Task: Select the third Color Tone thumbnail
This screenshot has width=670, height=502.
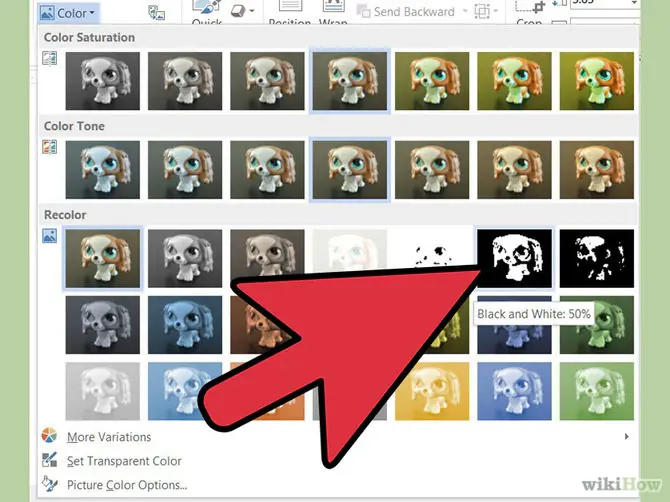Action: click(267, 170)
